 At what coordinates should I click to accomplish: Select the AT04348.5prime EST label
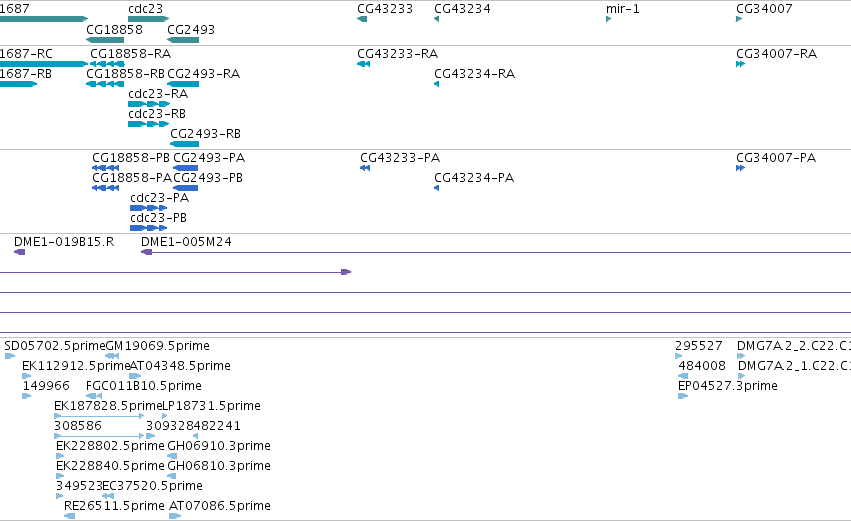coord(180,366)
